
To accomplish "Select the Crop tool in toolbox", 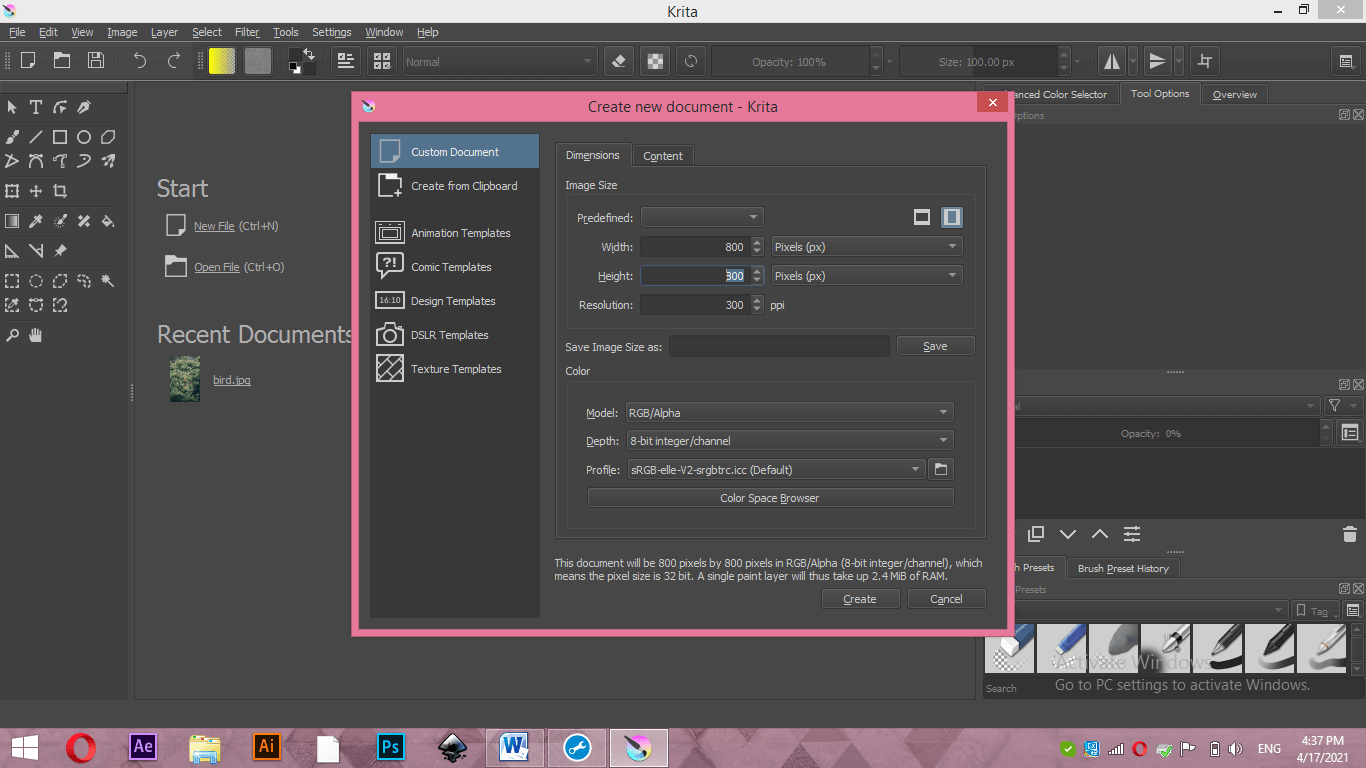I will [60, 191].
